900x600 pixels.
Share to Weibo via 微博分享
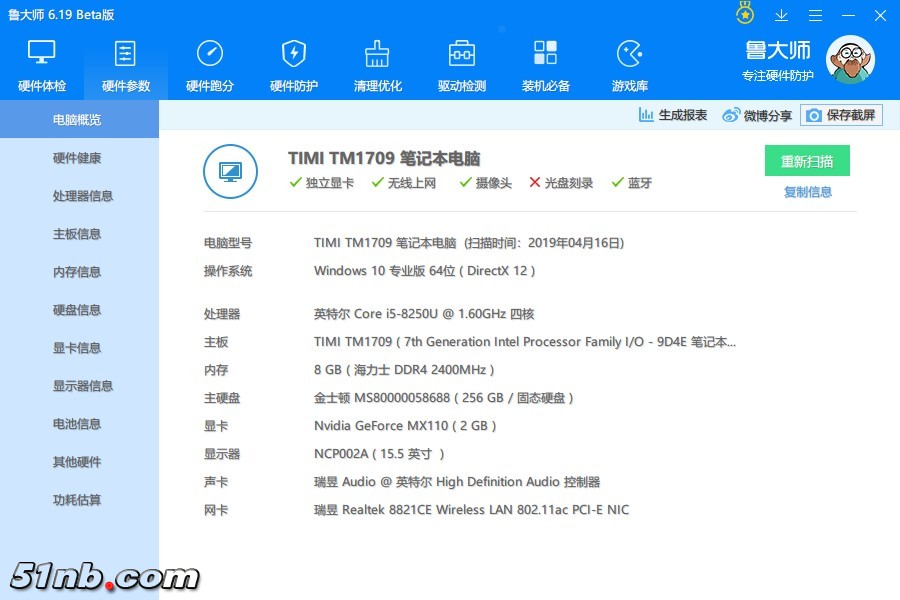pos(757,116)
